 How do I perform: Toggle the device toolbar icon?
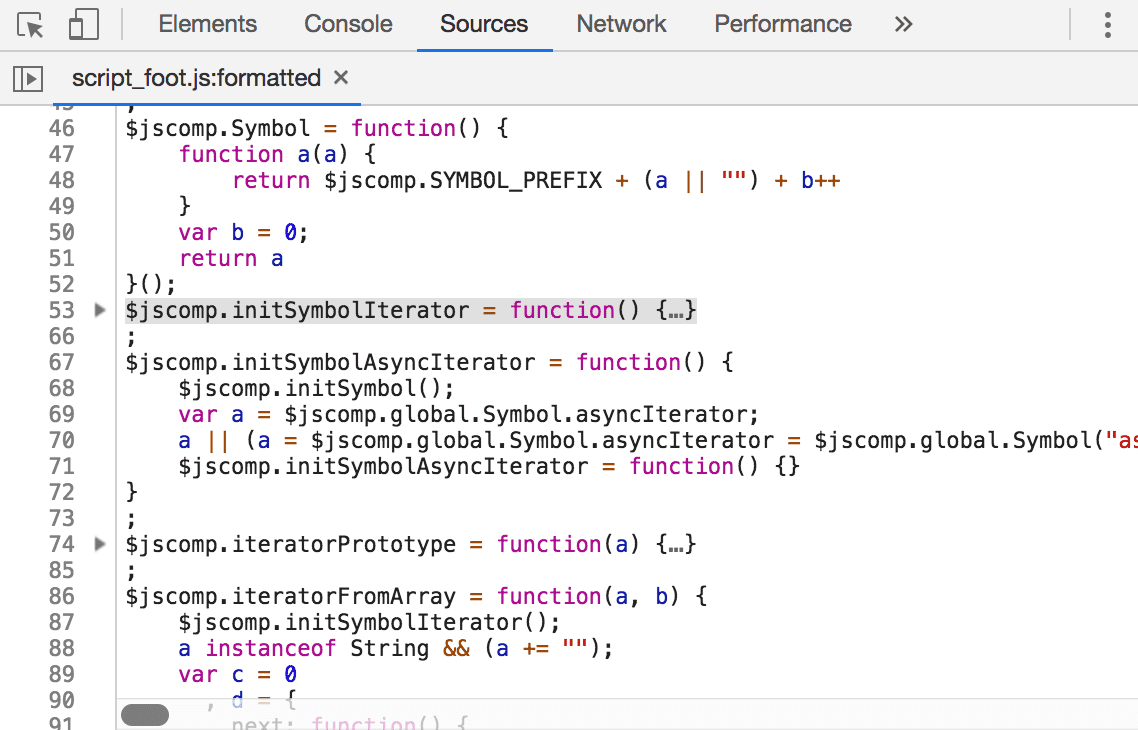point(84,25)
